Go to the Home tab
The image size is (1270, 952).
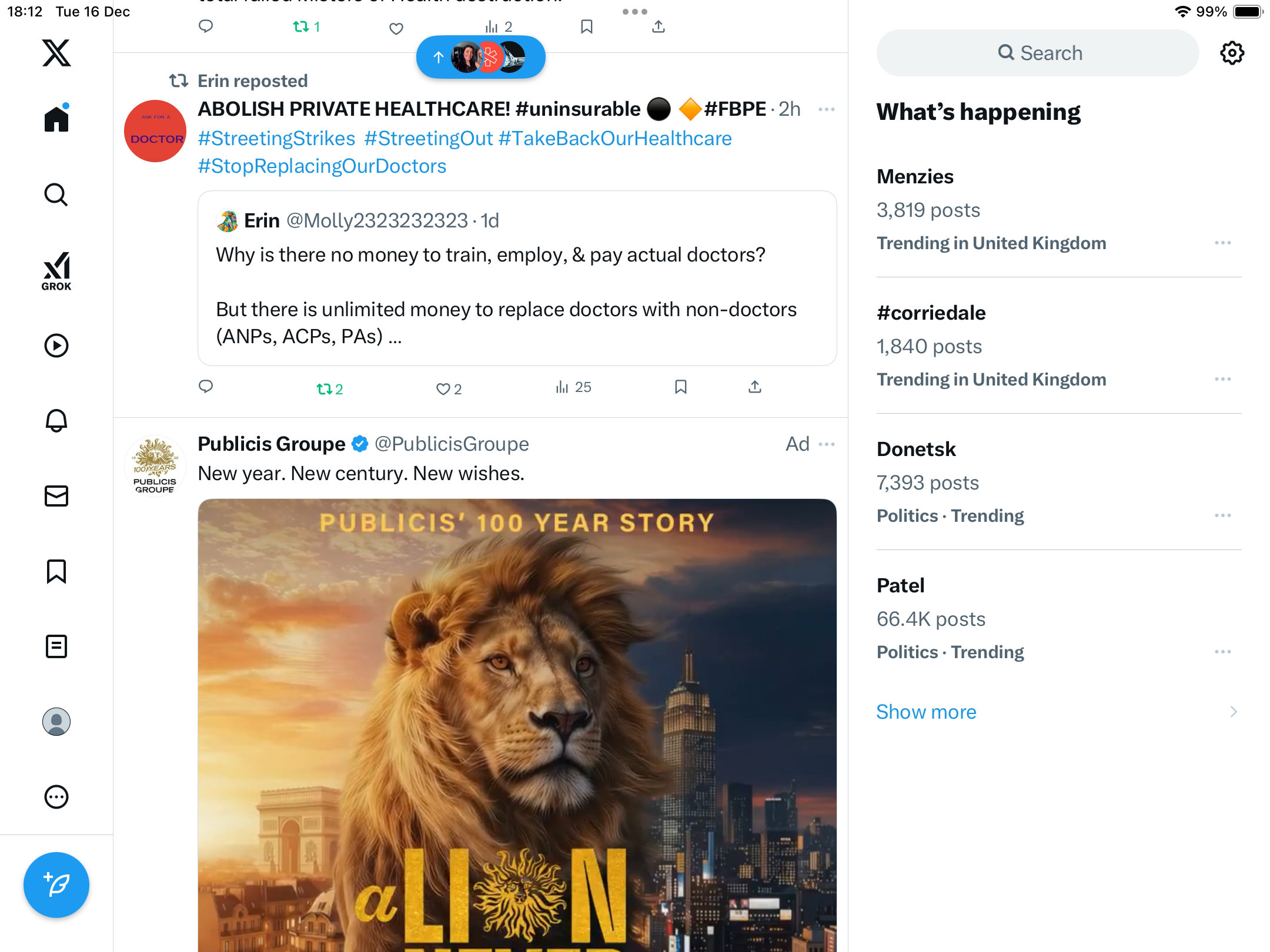pos(56,119)
